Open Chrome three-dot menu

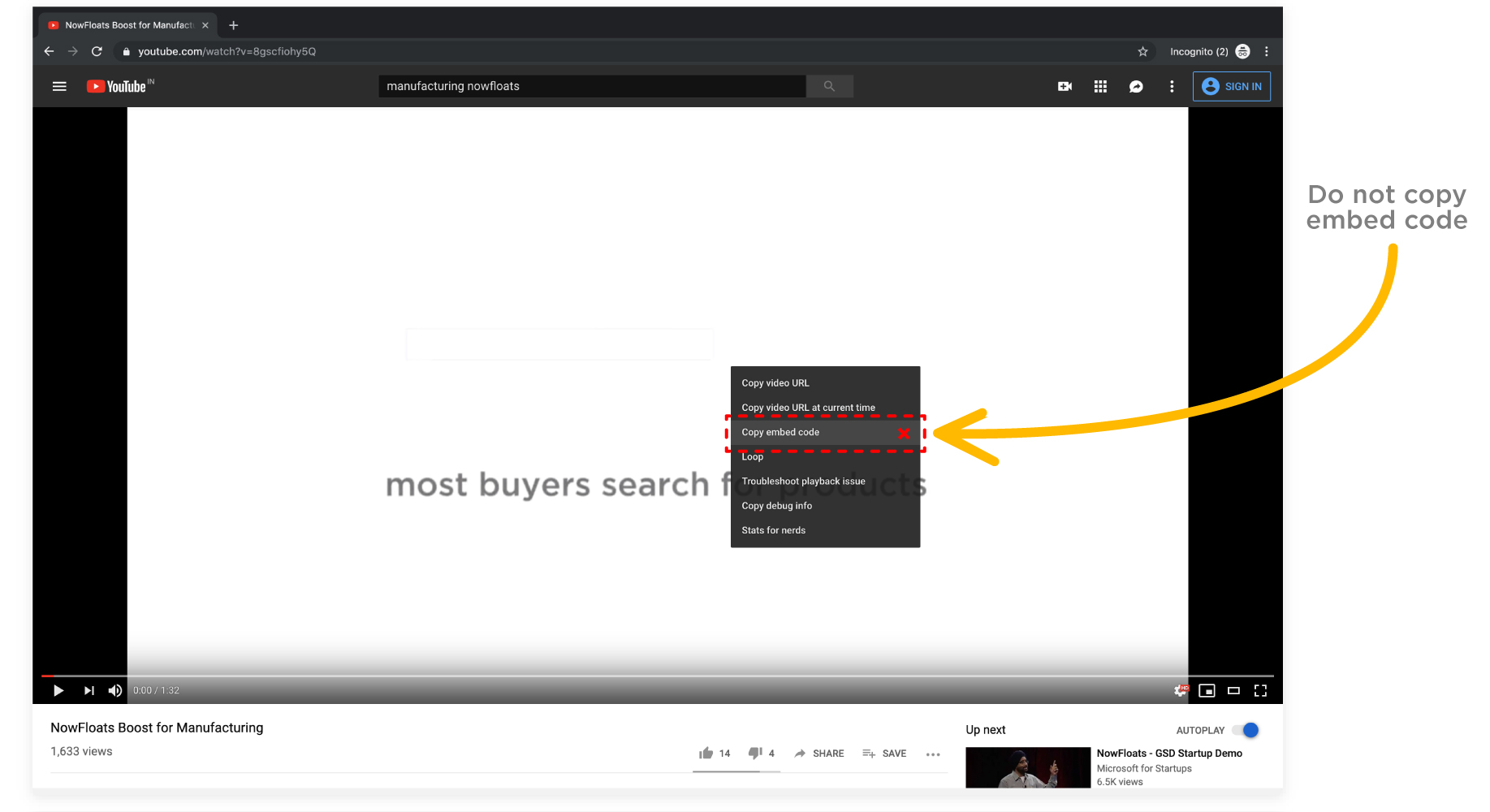(1267, 51)
